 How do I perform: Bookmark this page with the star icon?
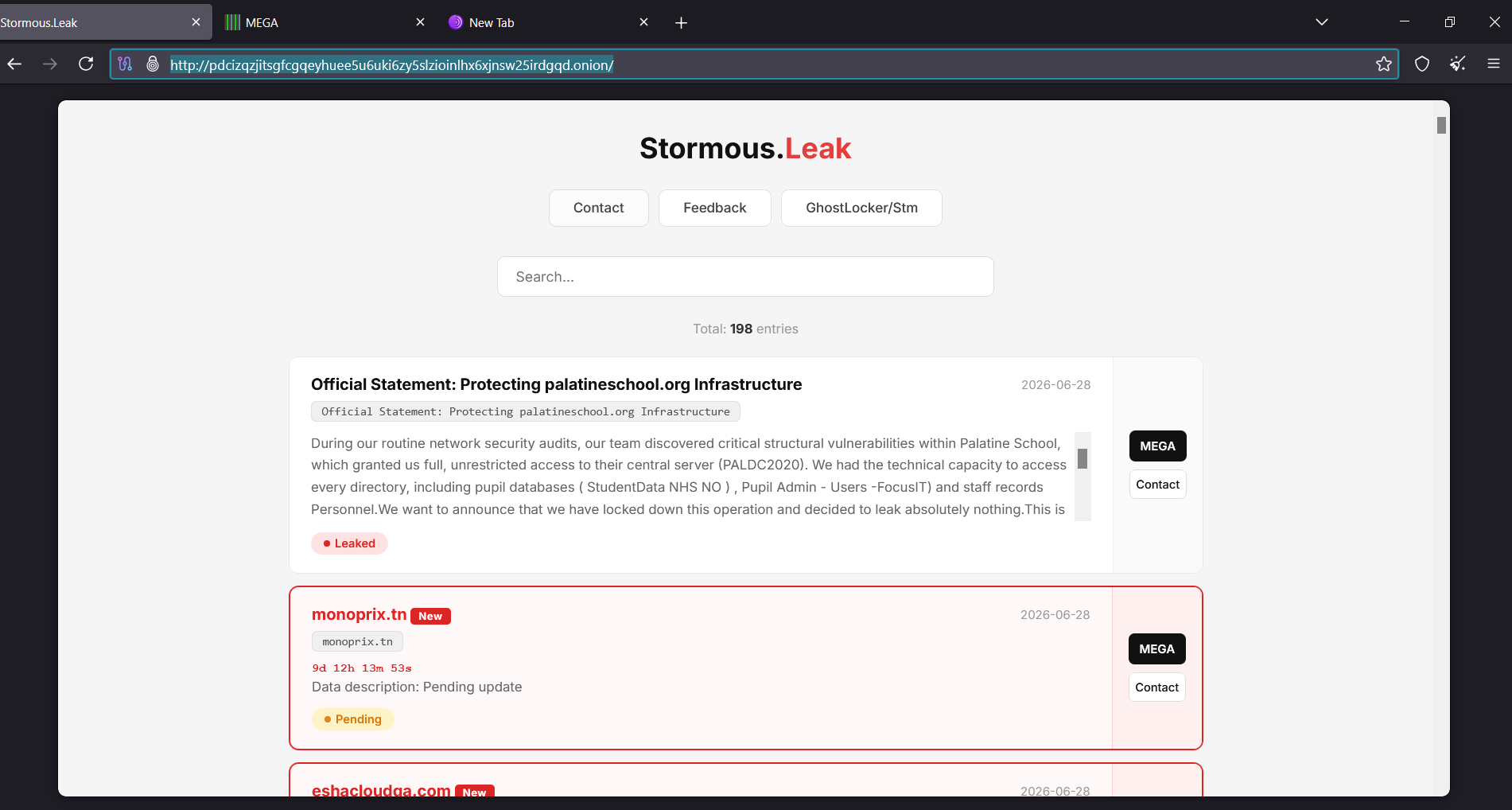(x=1384, y=64)
